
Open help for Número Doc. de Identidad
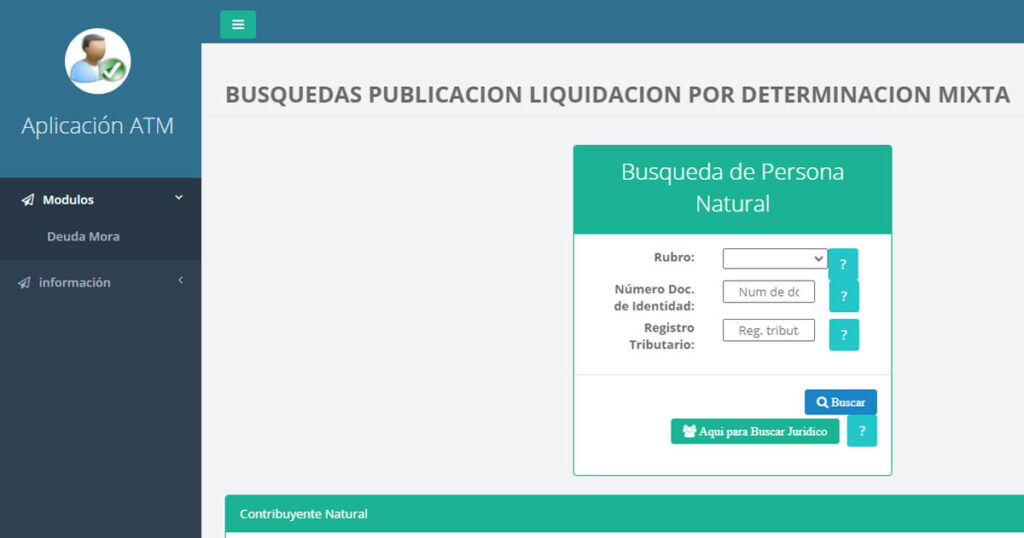click(x=844, y=296)
